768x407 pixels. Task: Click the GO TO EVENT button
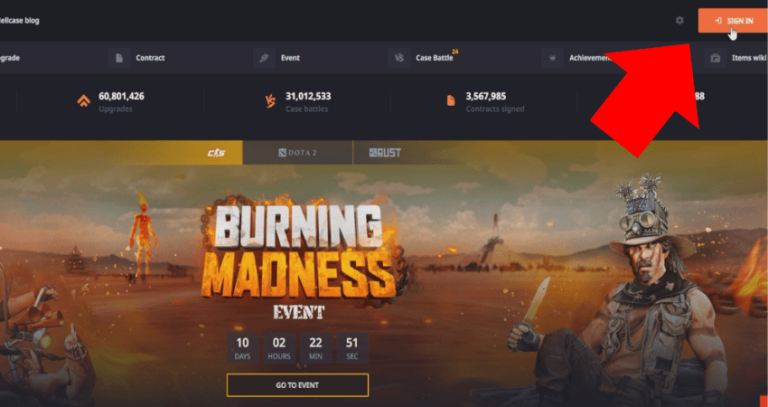(x=297, y=385)
